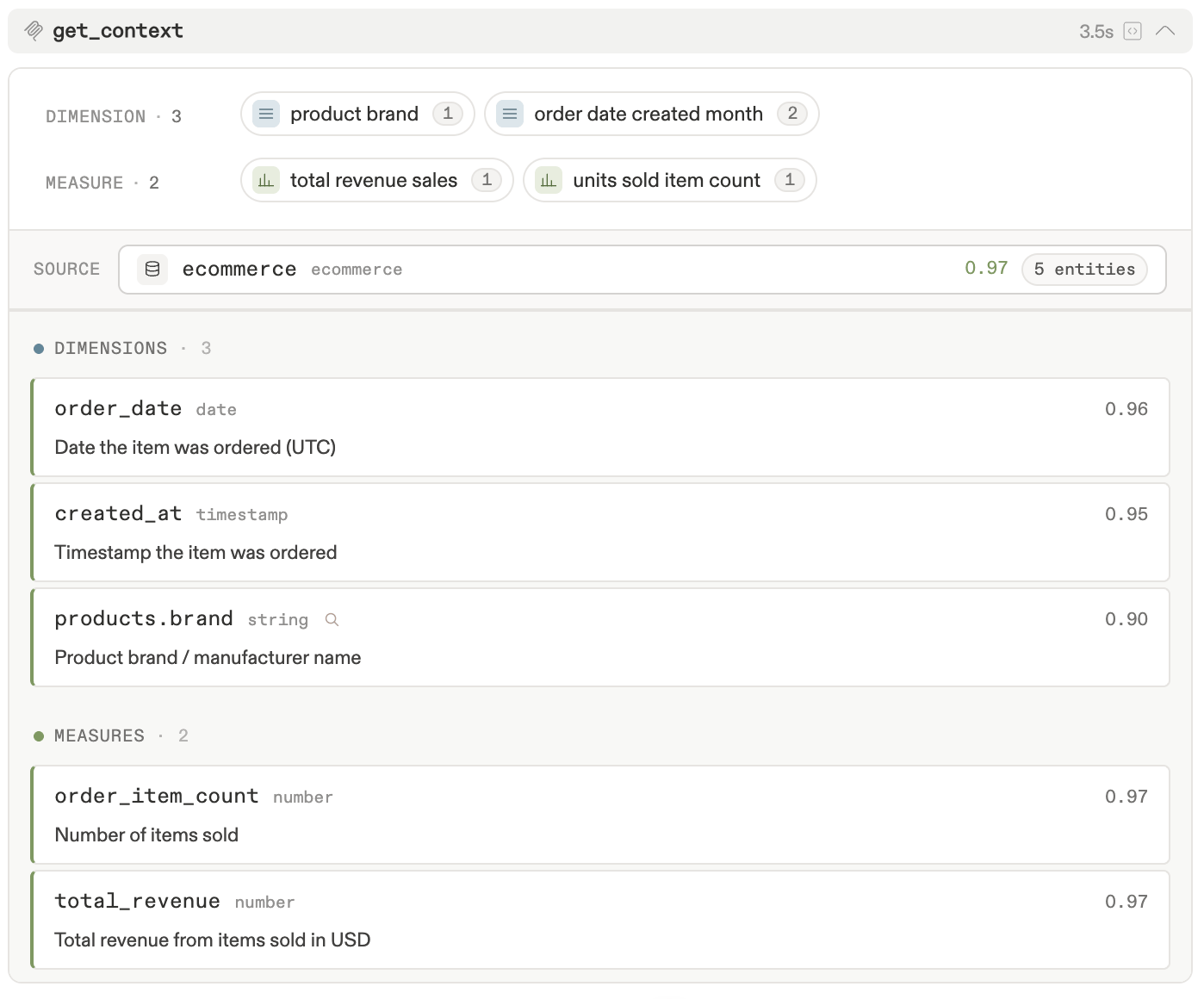Click the count badge 2 on order date created month
Screen dimensions: 1204x999
click(792, 114)
